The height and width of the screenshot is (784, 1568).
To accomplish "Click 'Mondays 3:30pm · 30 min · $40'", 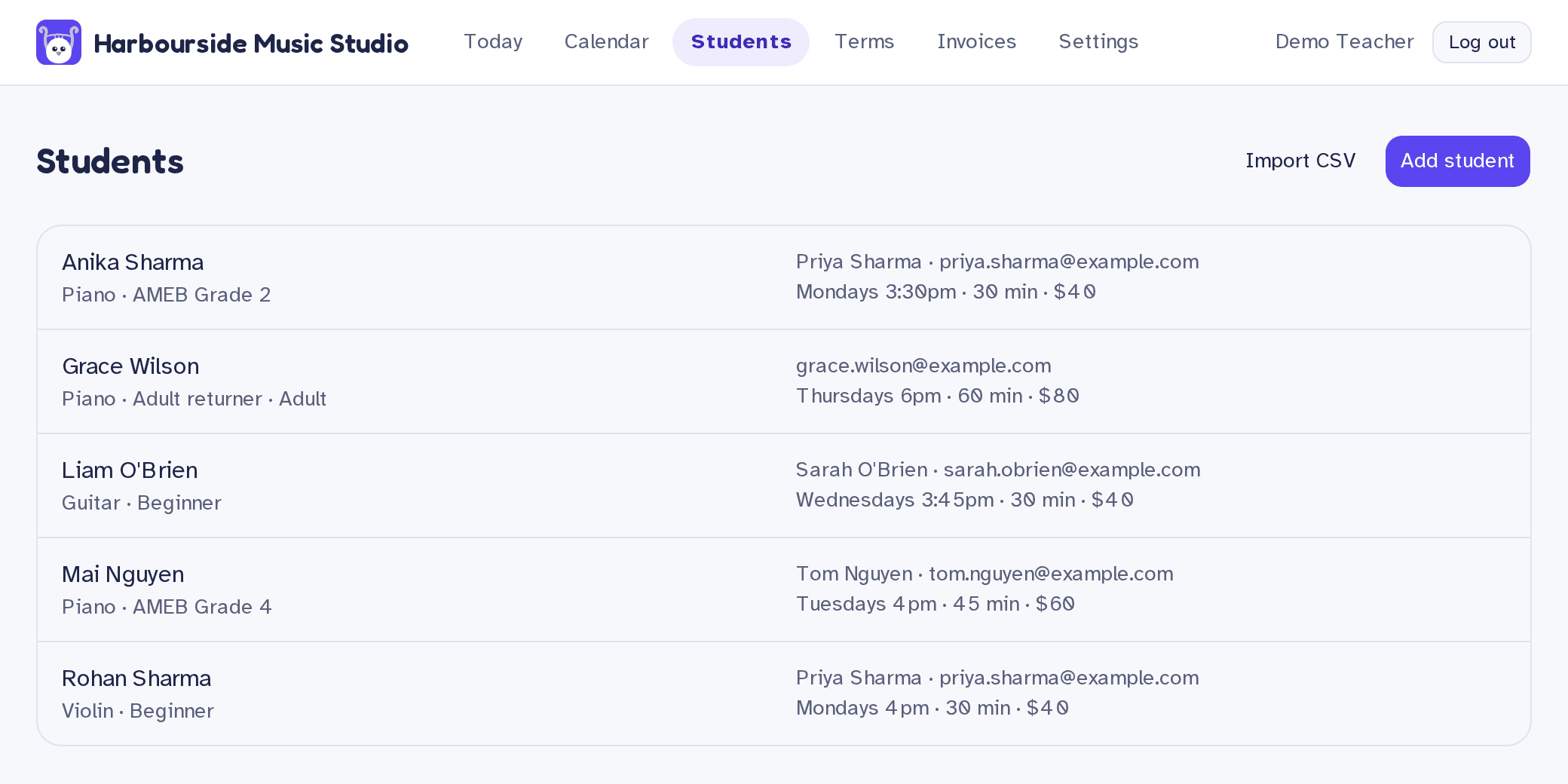I will (x=946, y=292).
